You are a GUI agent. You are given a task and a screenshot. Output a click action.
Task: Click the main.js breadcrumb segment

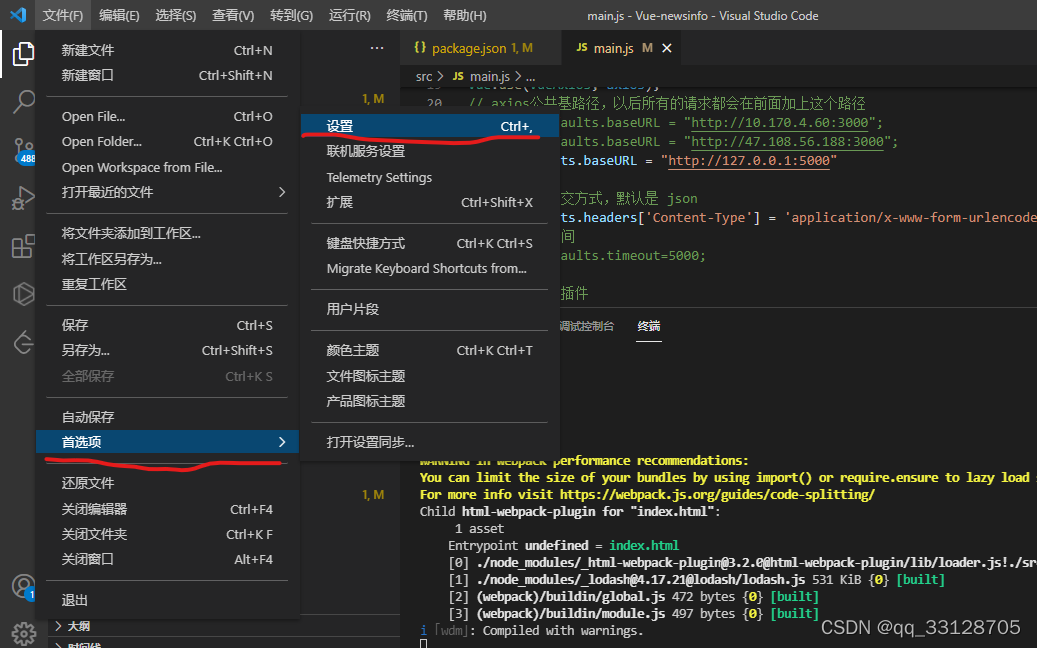(490, 77)
